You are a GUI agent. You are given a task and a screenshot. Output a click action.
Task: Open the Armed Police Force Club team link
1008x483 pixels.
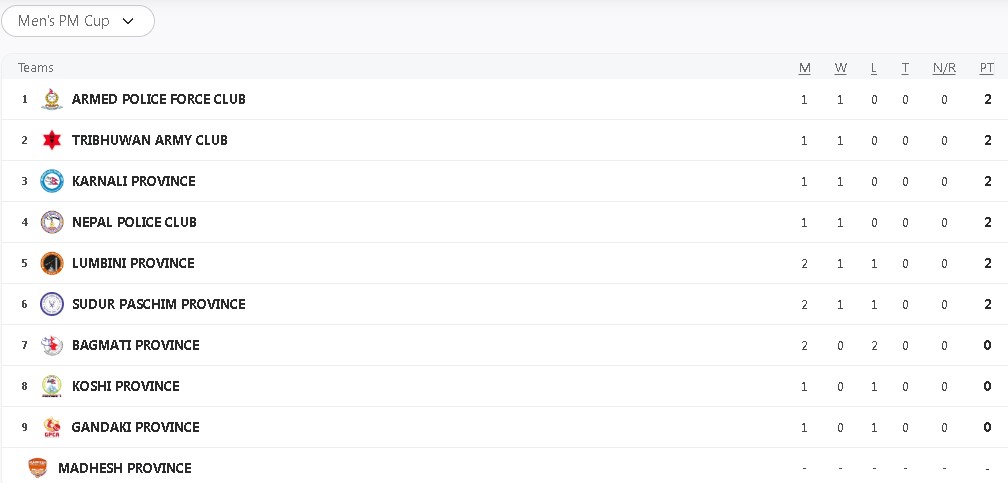159,99
